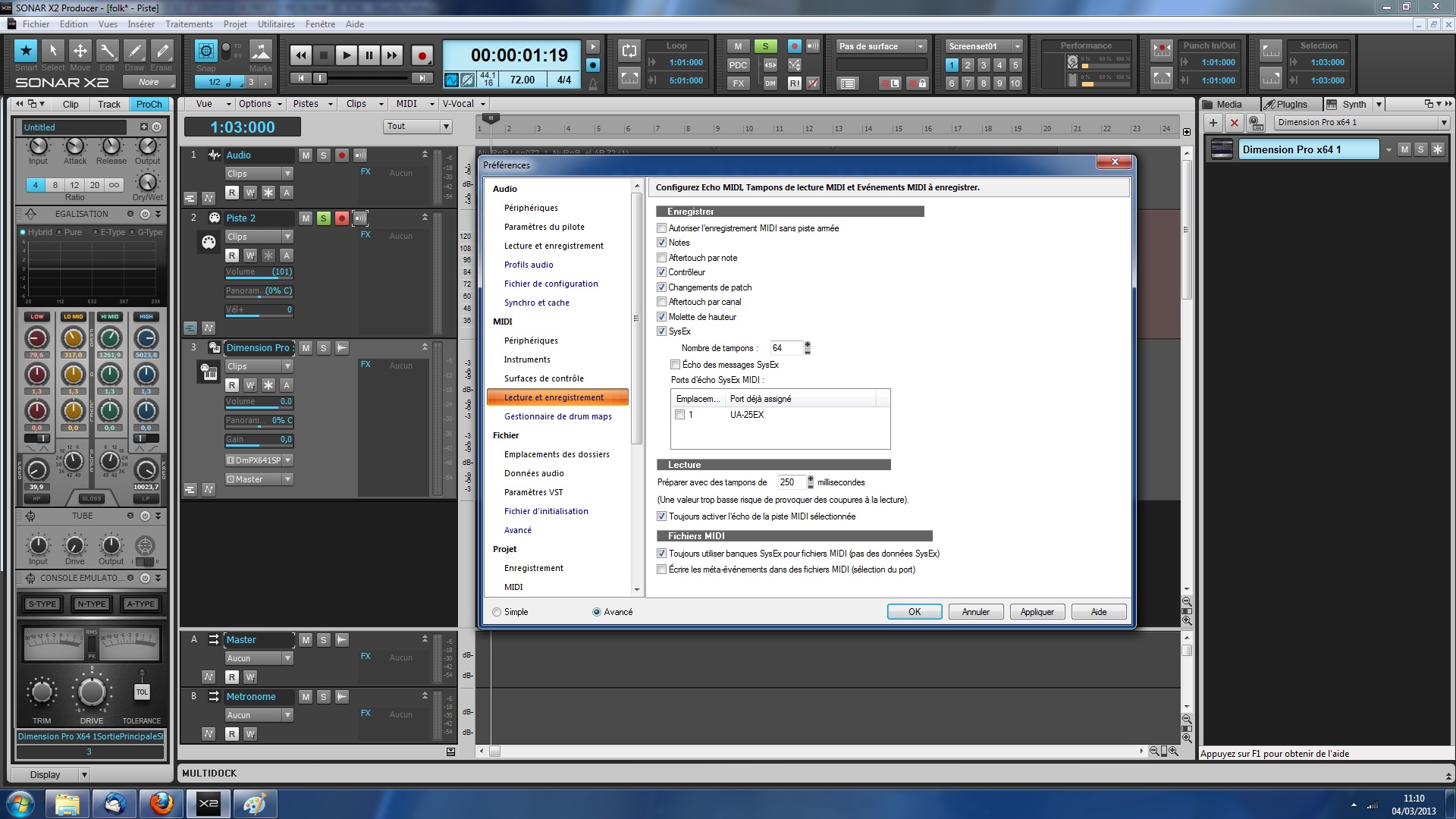This screenshot has width=1456, height=819.
Task: Open the Marks tool icon
Action: point(260,51)
